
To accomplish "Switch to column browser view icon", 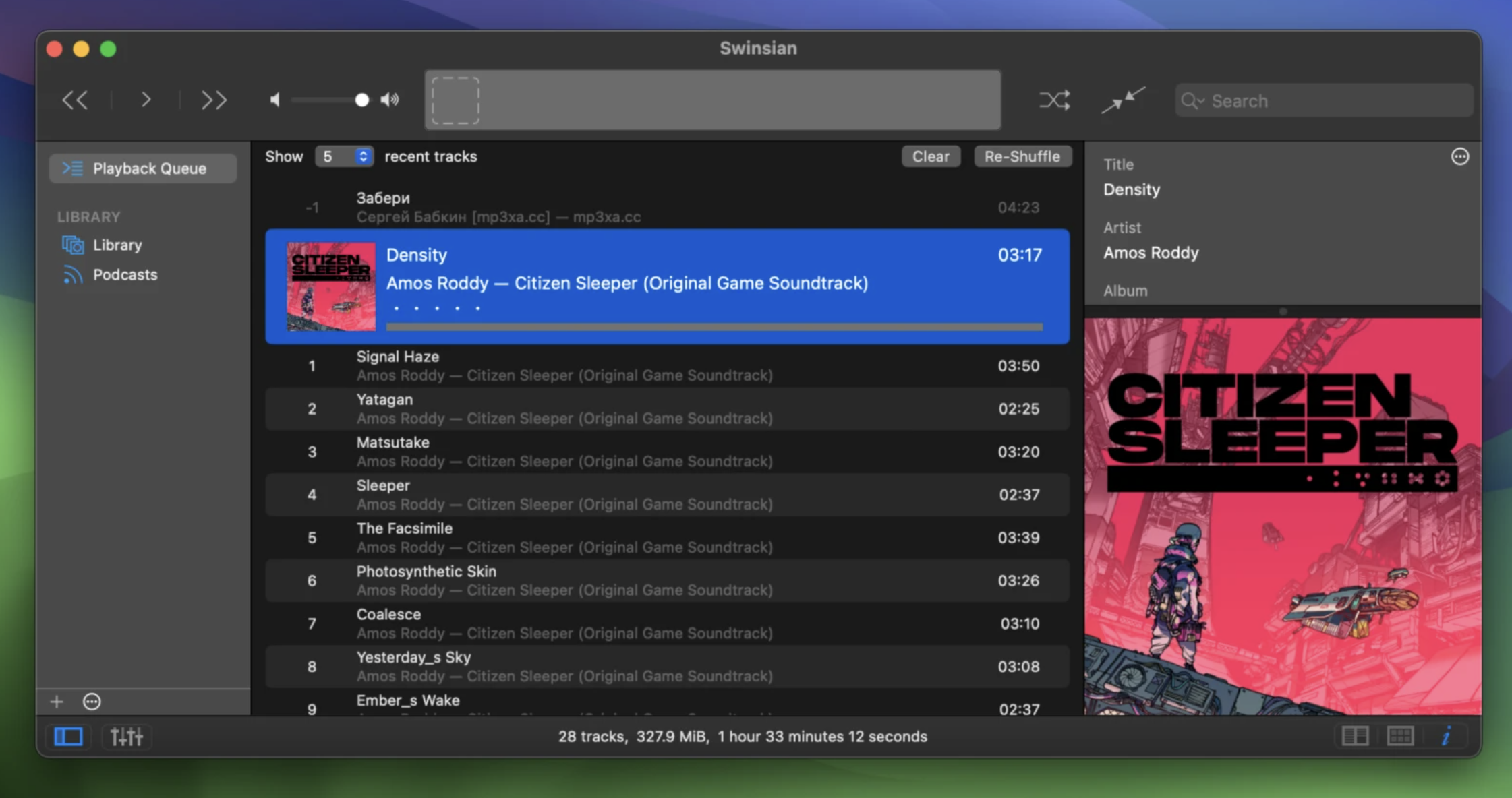I will pyautogui.click(x=1355, y=736).
